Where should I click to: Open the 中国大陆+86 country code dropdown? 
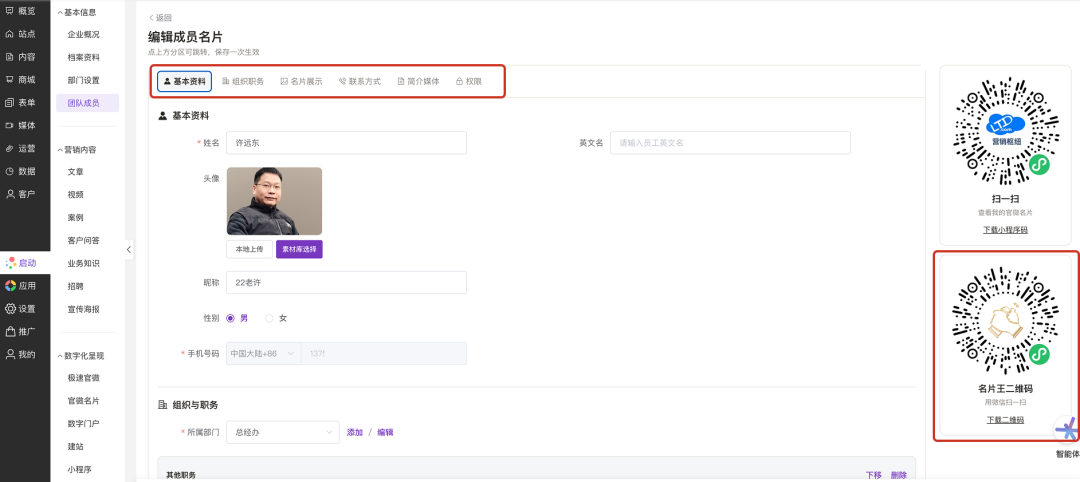pyautogui.click(x=264, y=353)
